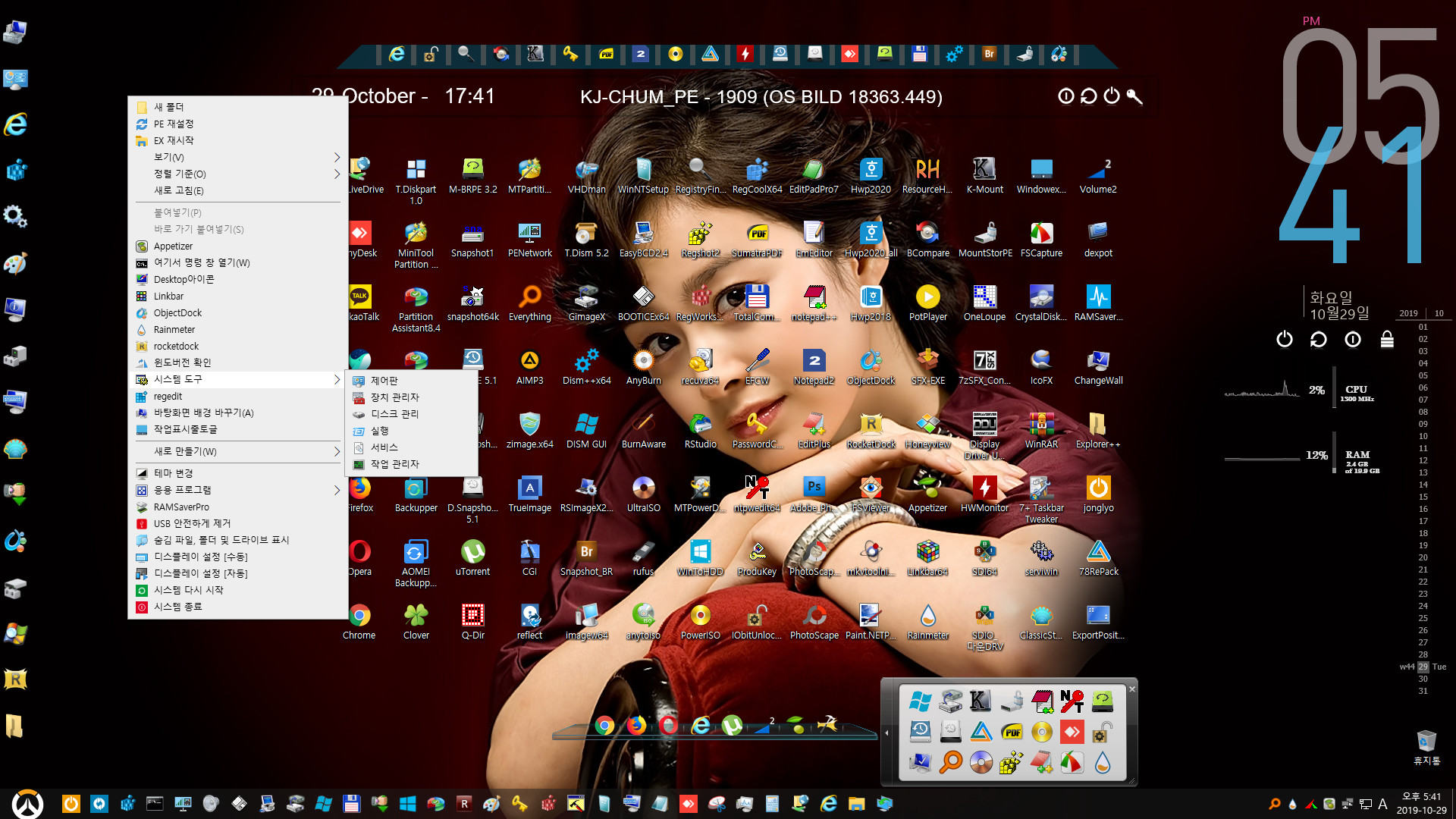Launch the K-Mount desktop icon

point(984,175)
